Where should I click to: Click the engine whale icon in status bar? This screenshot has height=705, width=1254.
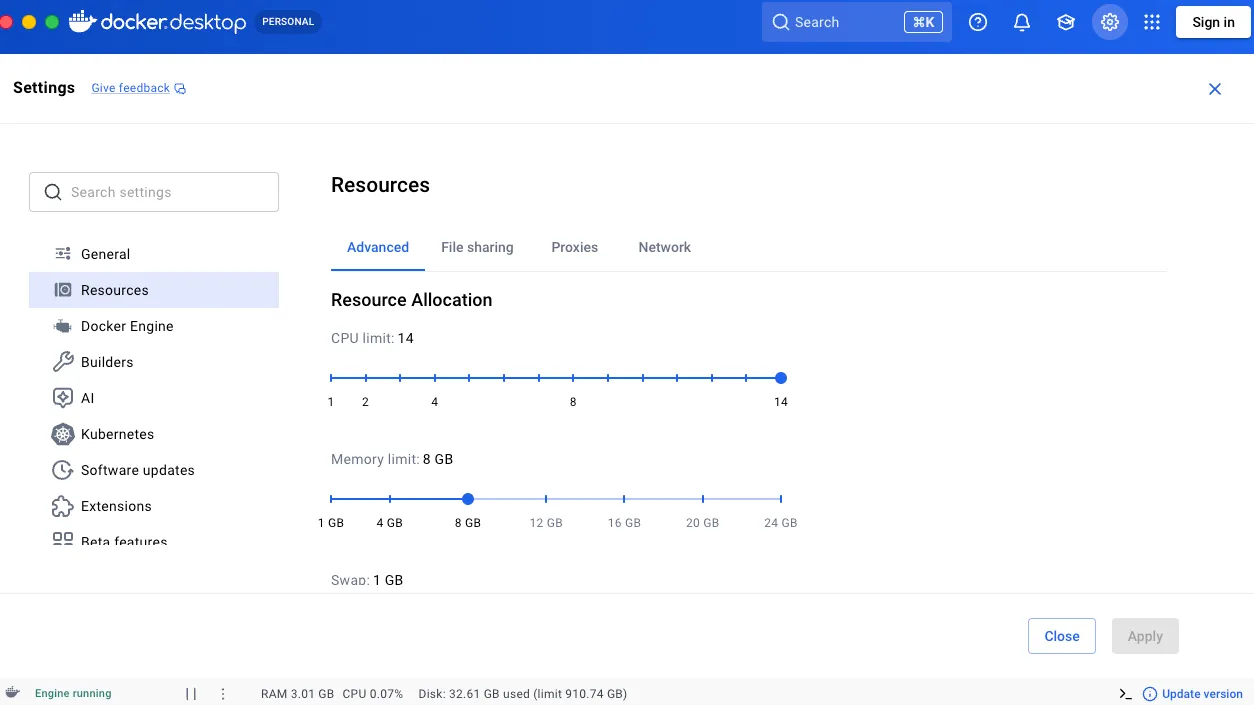click(12, 693)
